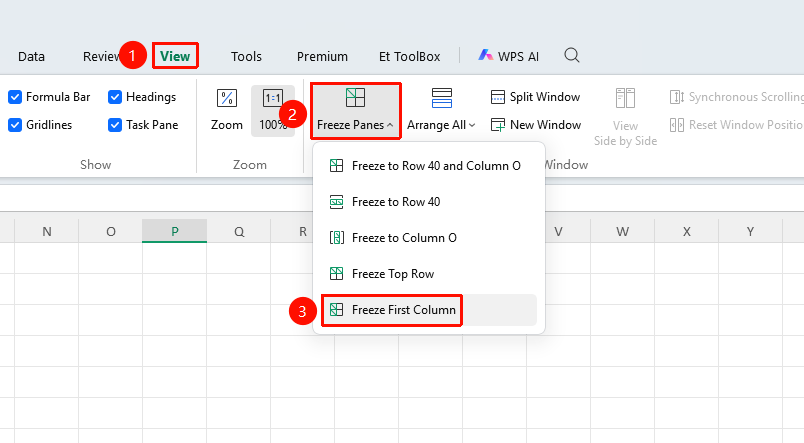Select column N header
804x443 pixels.
(47, 231)
